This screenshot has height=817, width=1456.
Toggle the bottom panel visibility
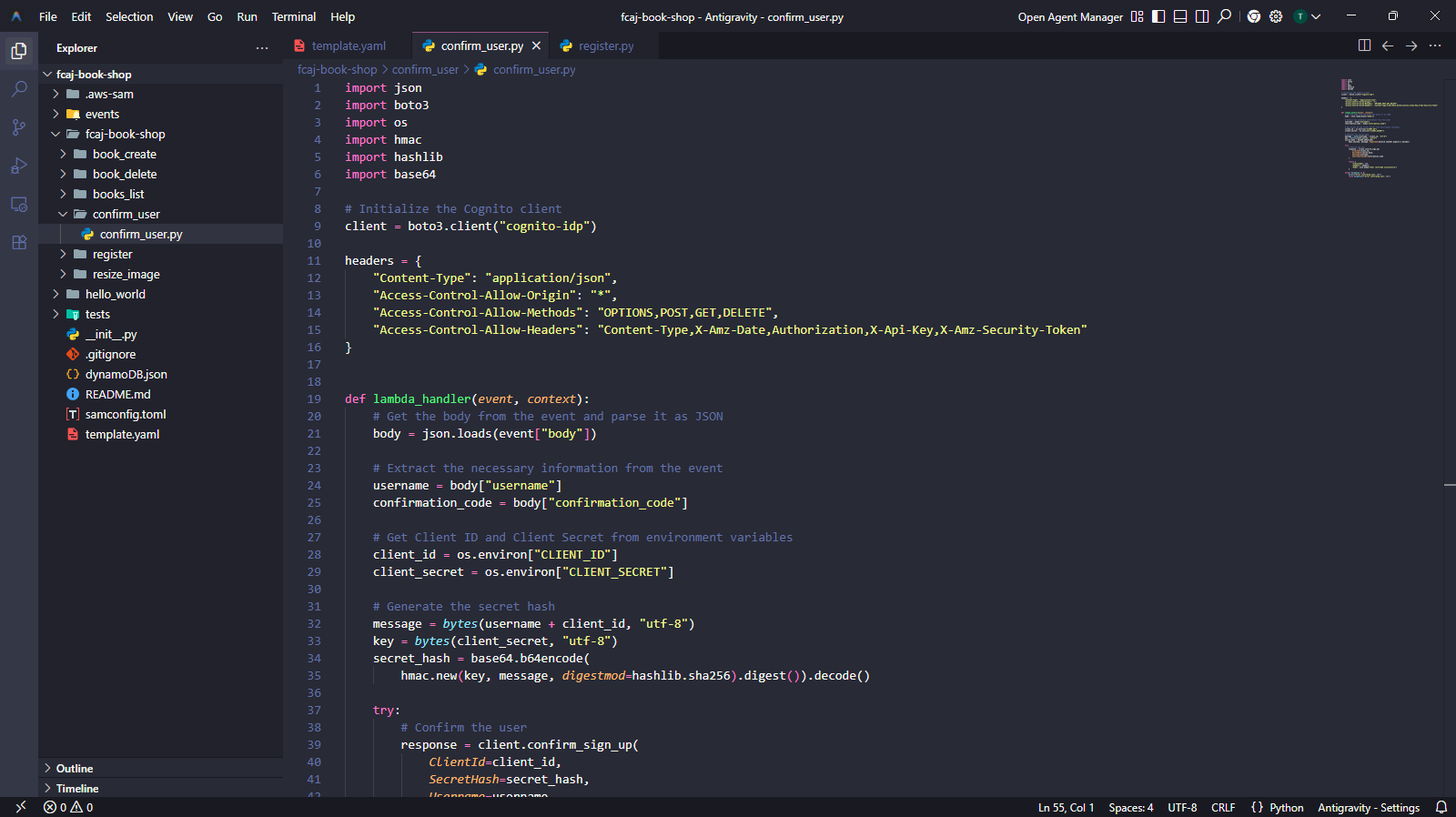(1180, 16)
